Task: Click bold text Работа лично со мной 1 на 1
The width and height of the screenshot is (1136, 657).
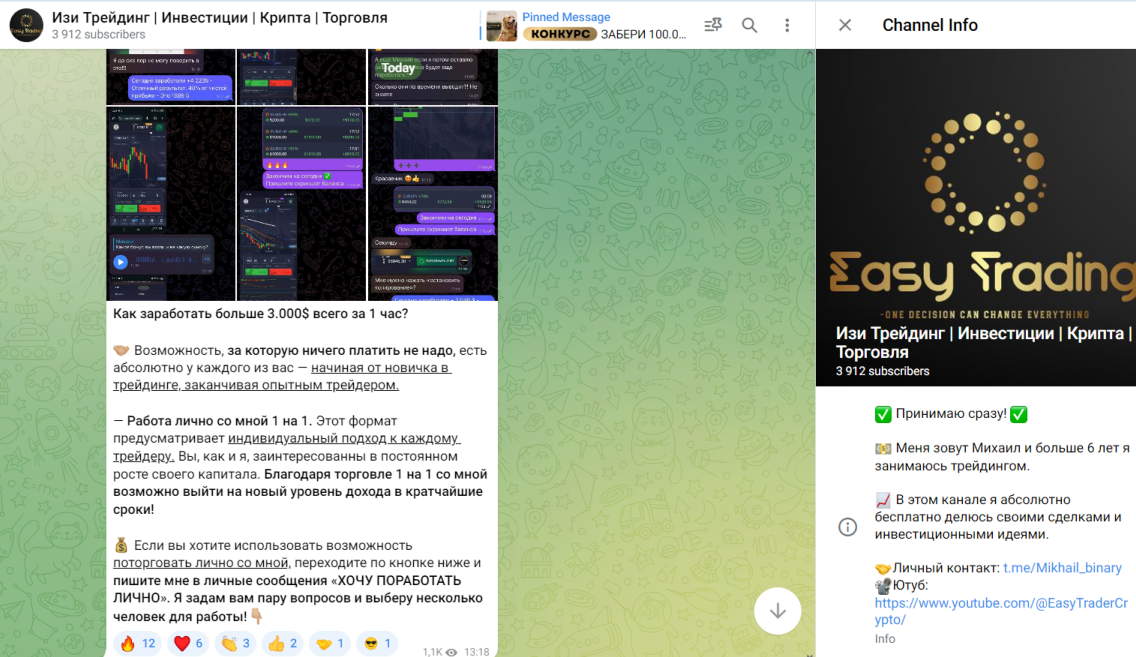Action: [219, 421]
